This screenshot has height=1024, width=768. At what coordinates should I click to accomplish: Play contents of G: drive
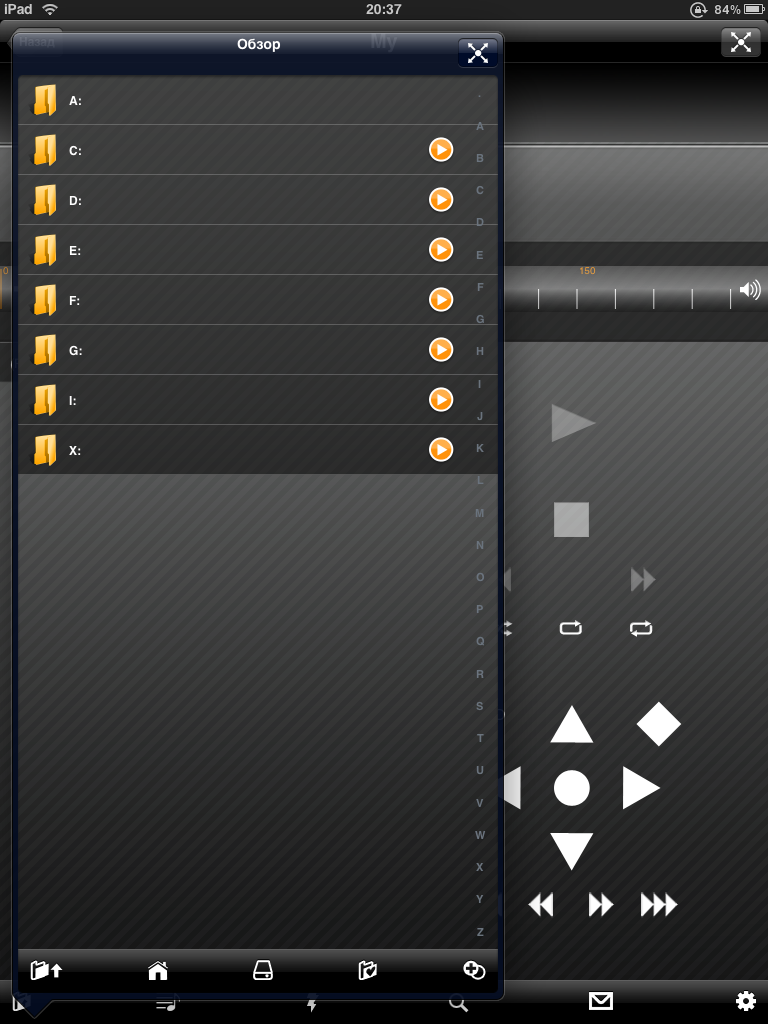(x=441, y=350)
